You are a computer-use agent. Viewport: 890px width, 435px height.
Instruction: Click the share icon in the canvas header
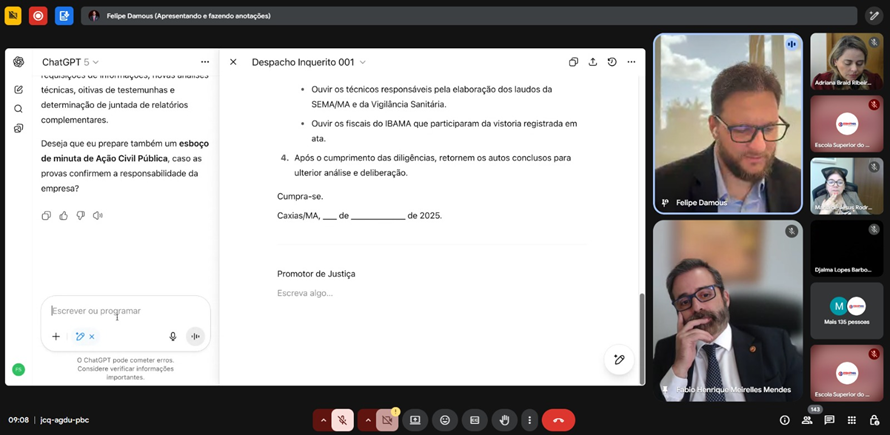[593, 62]
